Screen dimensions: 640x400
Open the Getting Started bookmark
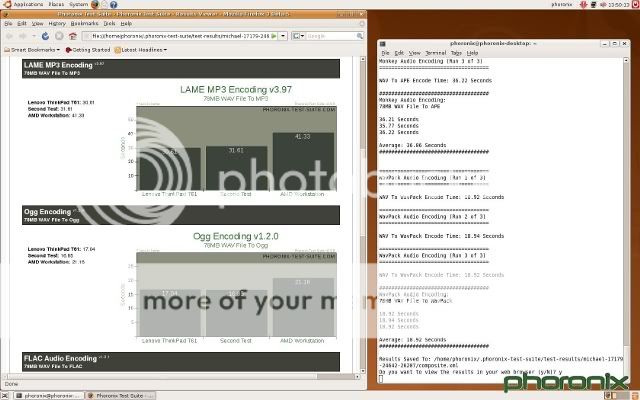[x=88, y=50]
